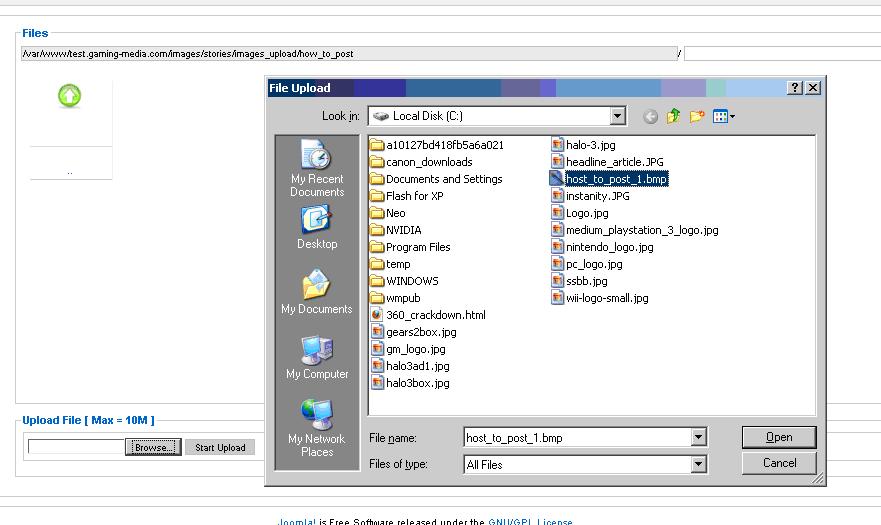Select halo3ad1.jpg file
881x525 pixels.
pos(410,366)
